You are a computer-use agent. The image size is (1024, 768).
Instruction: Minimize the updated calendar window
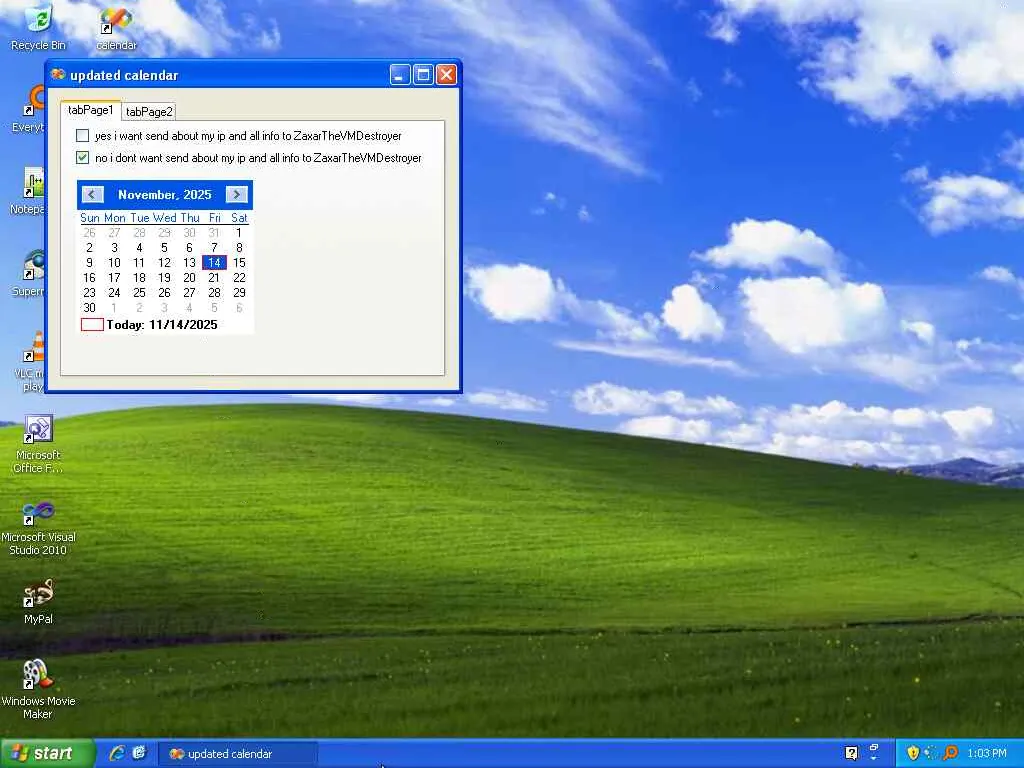tap(400, 74)
